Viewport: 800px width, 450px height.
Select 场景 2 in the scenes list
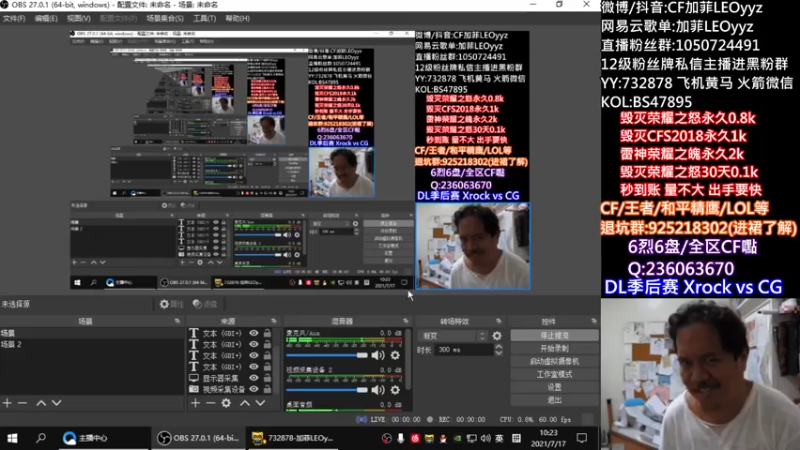[x=92, y=344]
